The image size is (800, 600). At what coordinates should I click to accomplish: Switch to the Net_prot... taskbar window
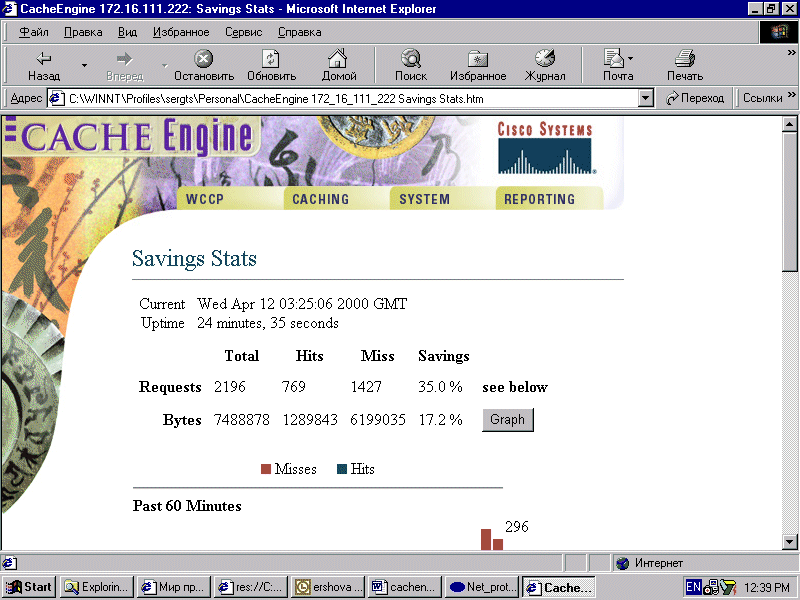tap(482, 587)
